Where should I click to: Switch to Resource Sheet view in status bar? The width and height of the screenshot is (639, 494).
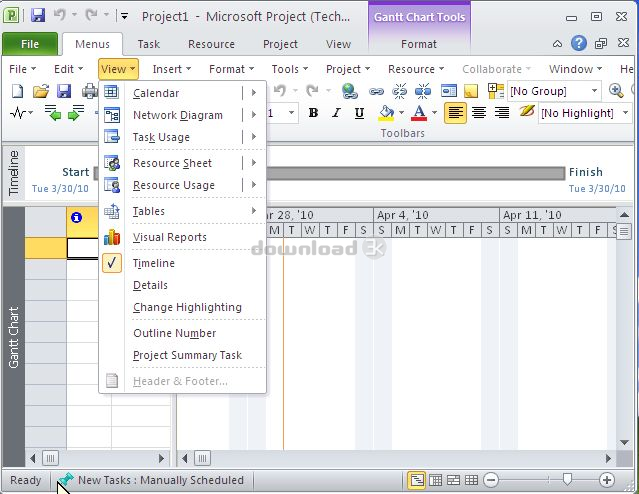point(472,480)
